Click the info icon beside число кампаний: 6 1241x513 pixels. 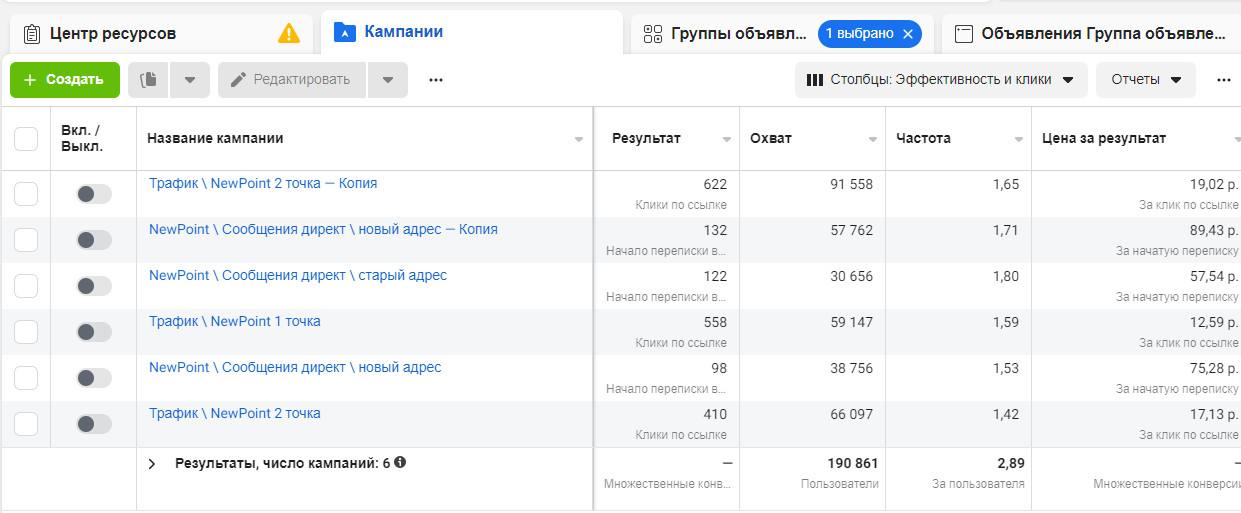400,463
